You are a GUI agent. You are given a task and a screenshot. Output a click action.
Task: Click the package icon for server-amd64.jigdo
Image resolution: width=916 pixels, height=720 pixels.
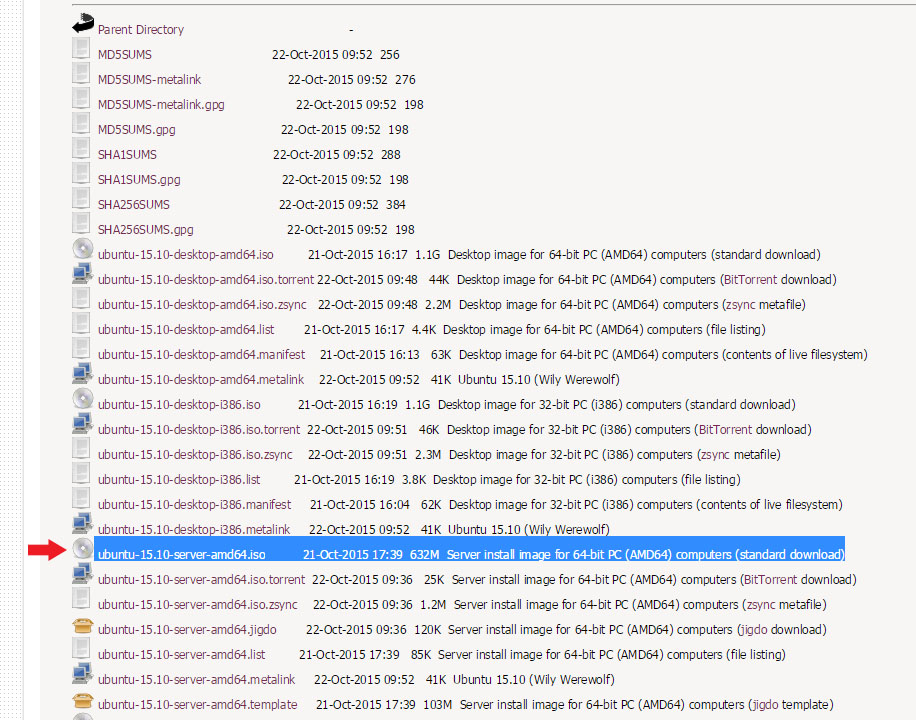coord(83,626)
